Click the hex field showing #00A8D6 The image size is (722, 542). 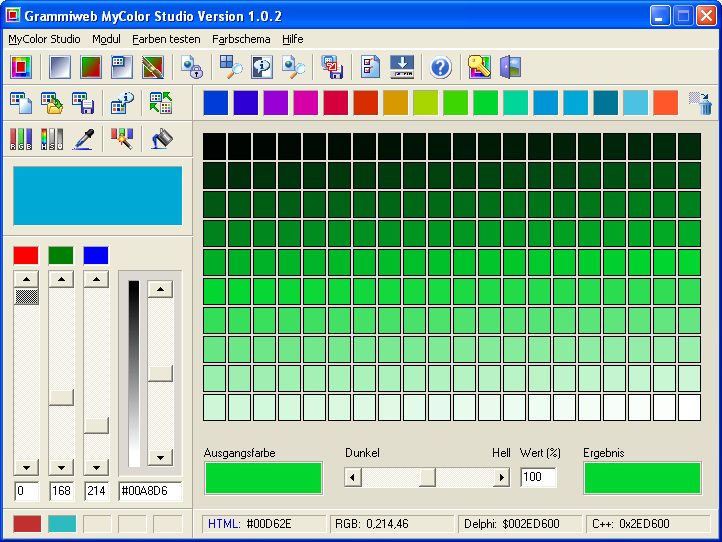pos(150,491)
